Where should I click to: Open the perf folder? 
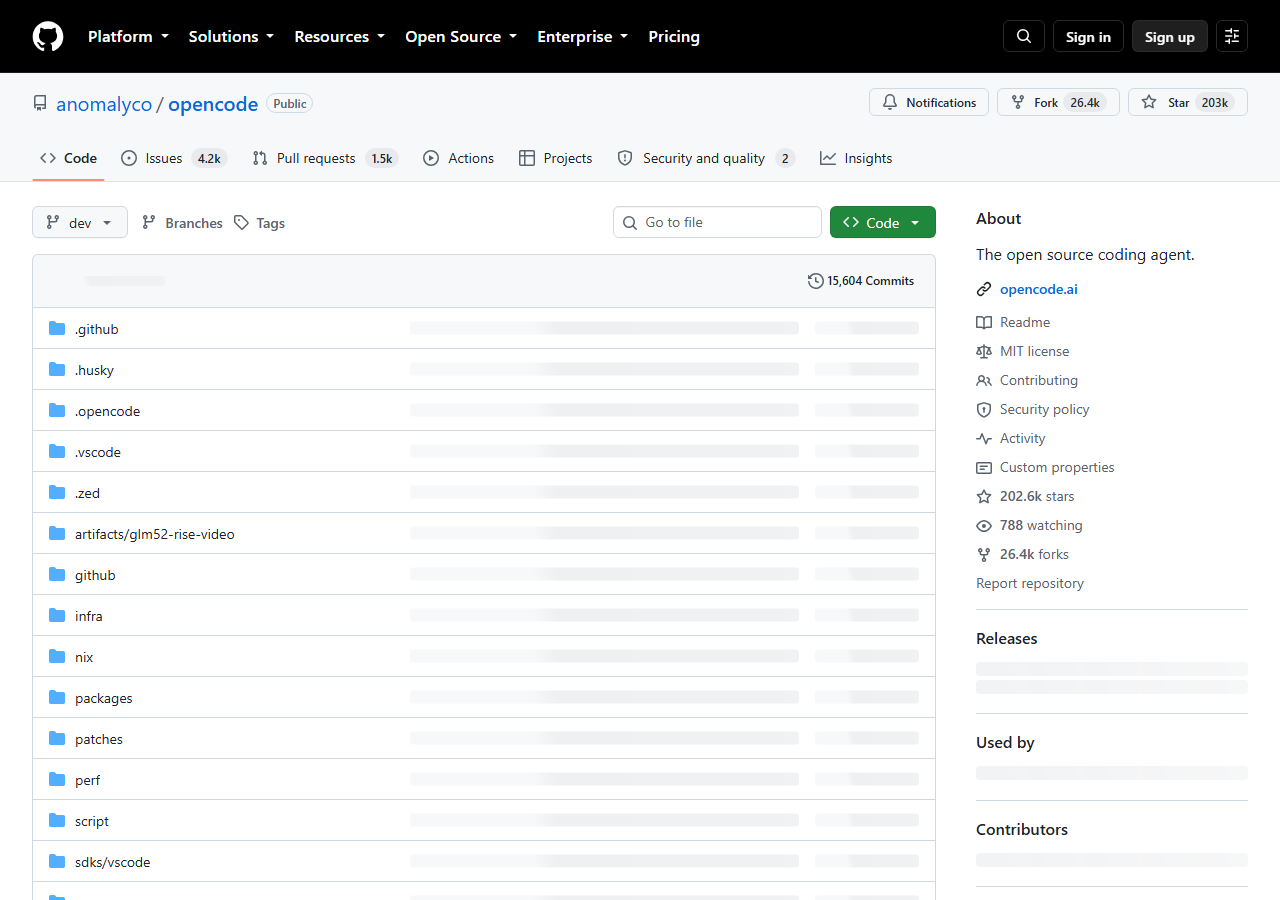pyautogui.click(x=88, y=780)
